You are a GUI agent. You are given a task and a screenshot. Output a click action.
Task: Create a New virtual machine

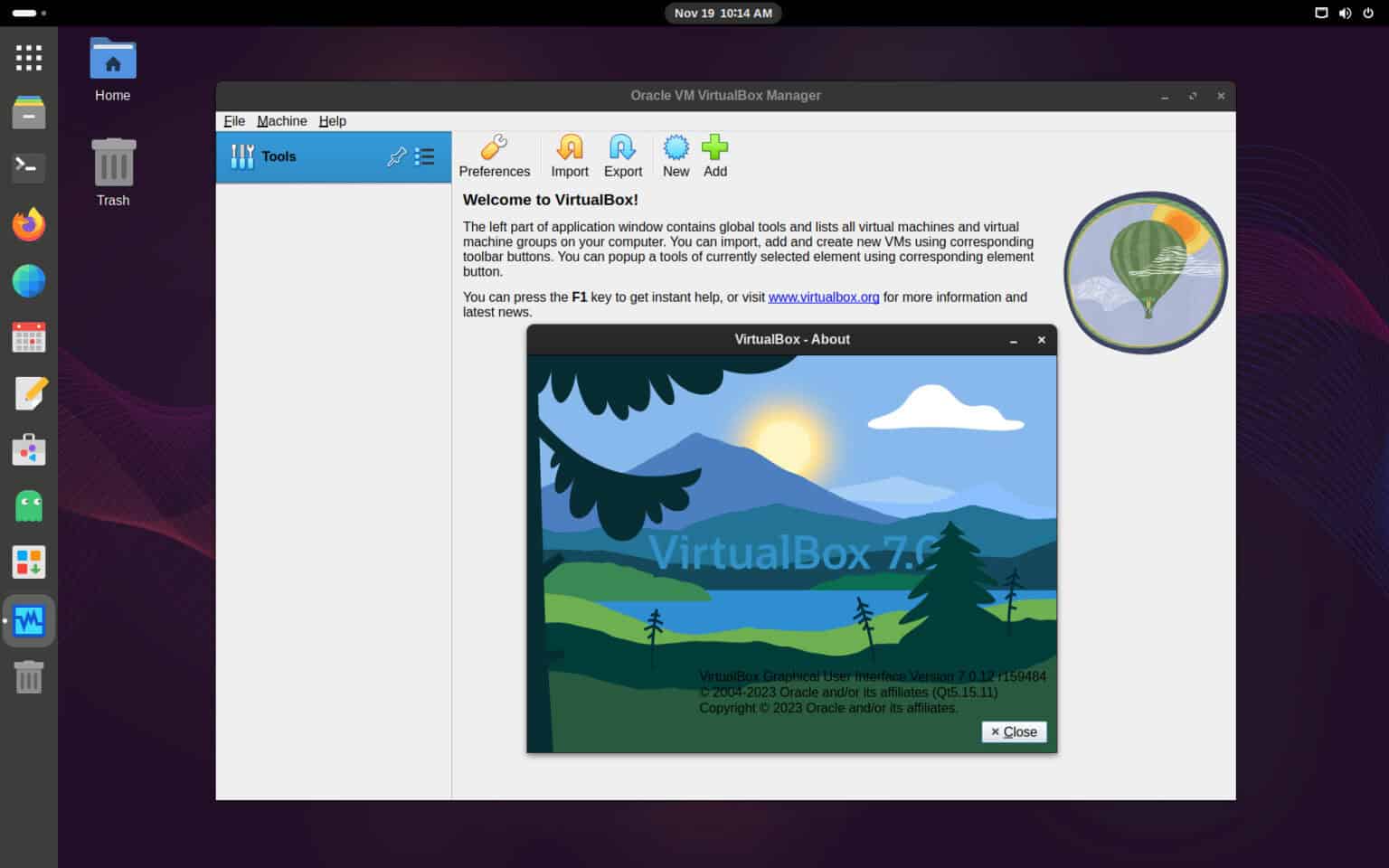pos(676,156)
